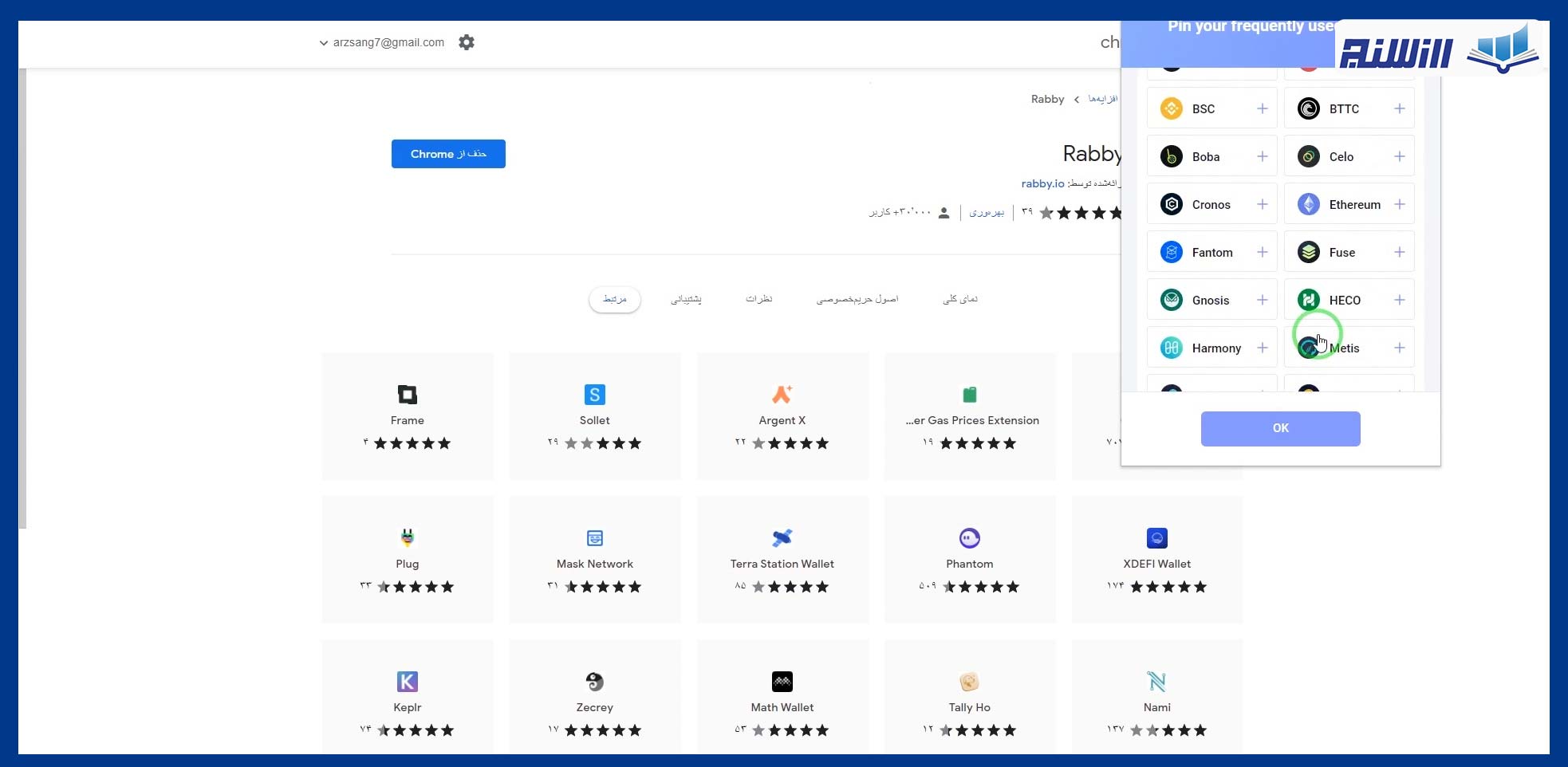Open the Mask Network extension icon
This screenshot has width=1568, height=767.
point(595,537)
